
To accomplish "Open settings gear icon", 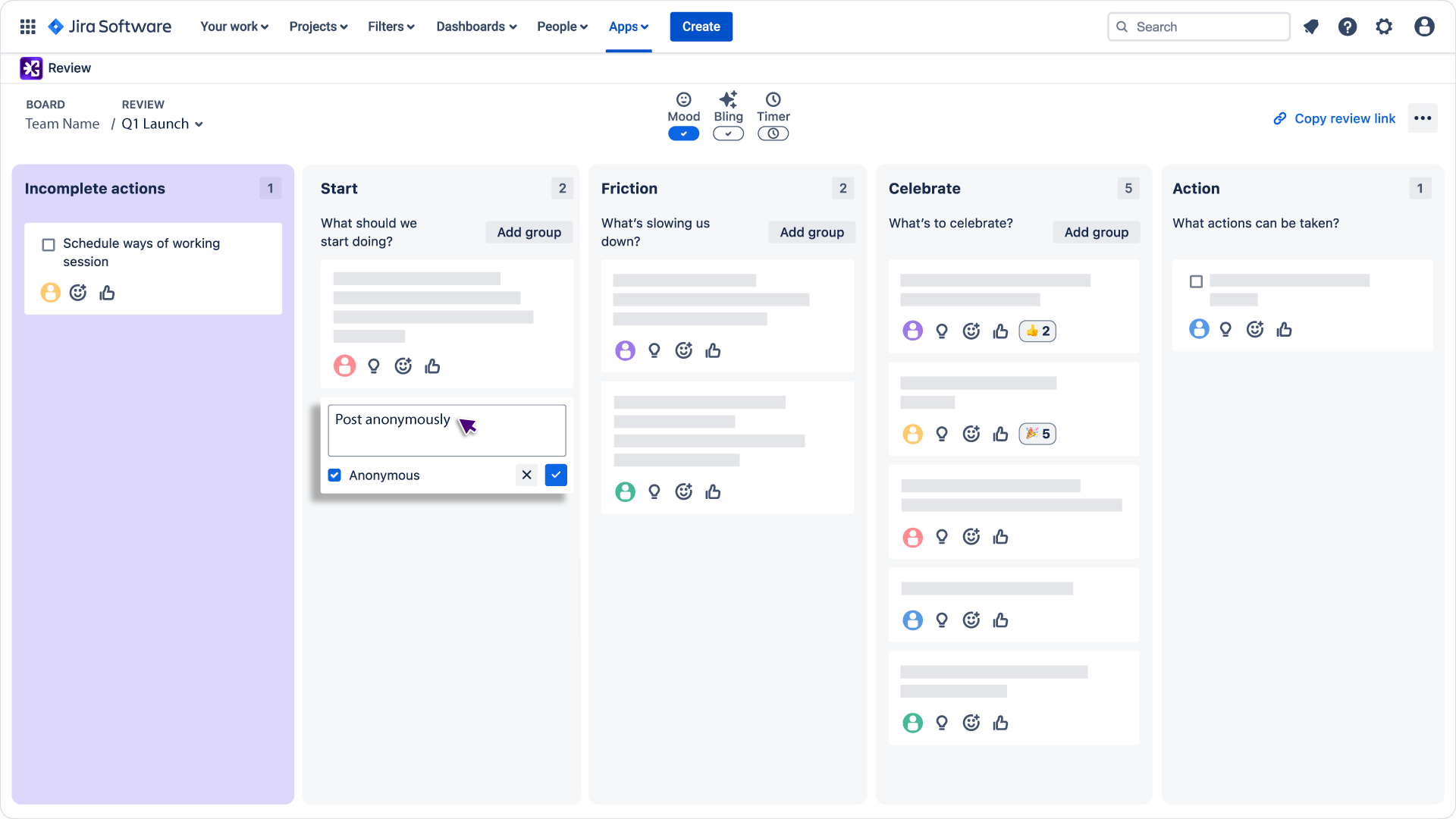I will pos(1384,27).
